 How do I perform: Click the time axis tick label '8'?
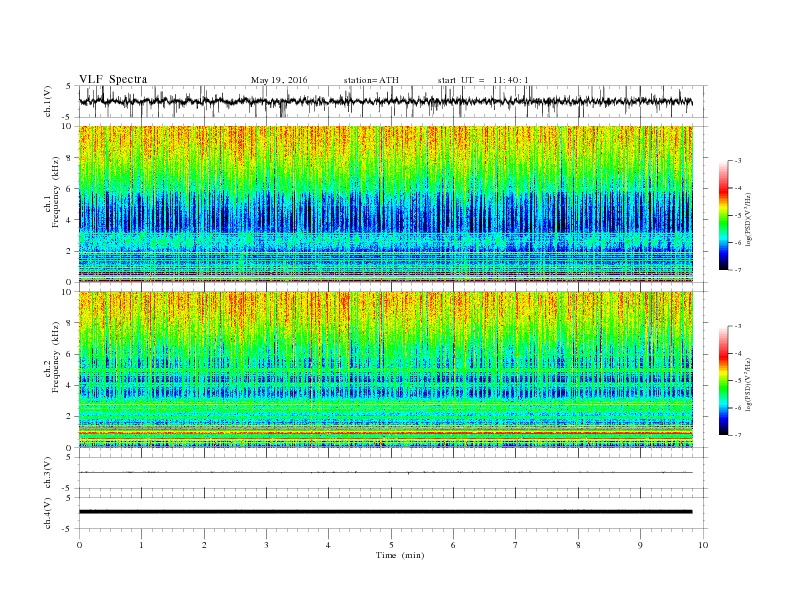click(578, 545)
